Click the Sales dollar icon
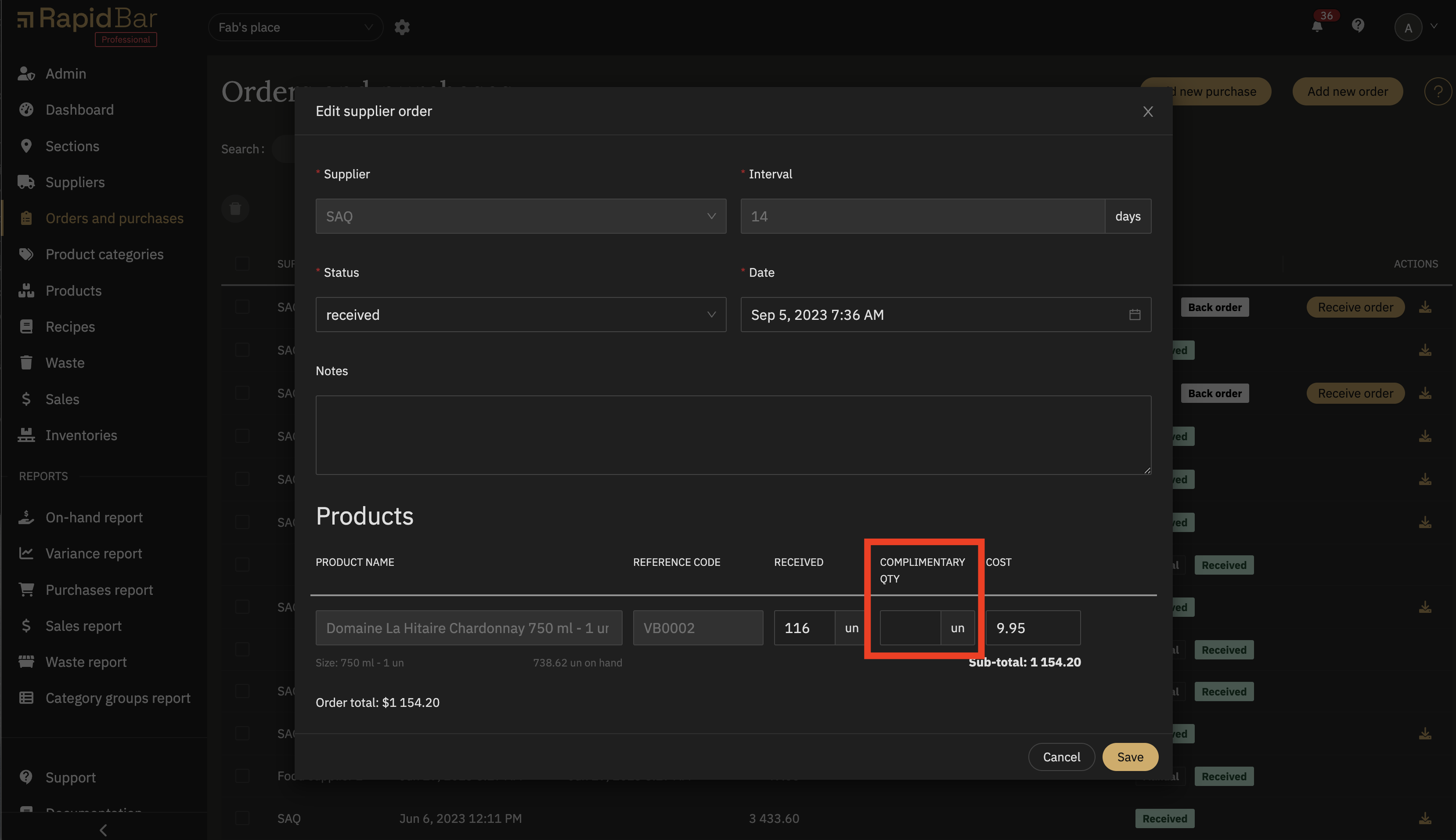Screen dimensions: 1456x840 [26, 398]
